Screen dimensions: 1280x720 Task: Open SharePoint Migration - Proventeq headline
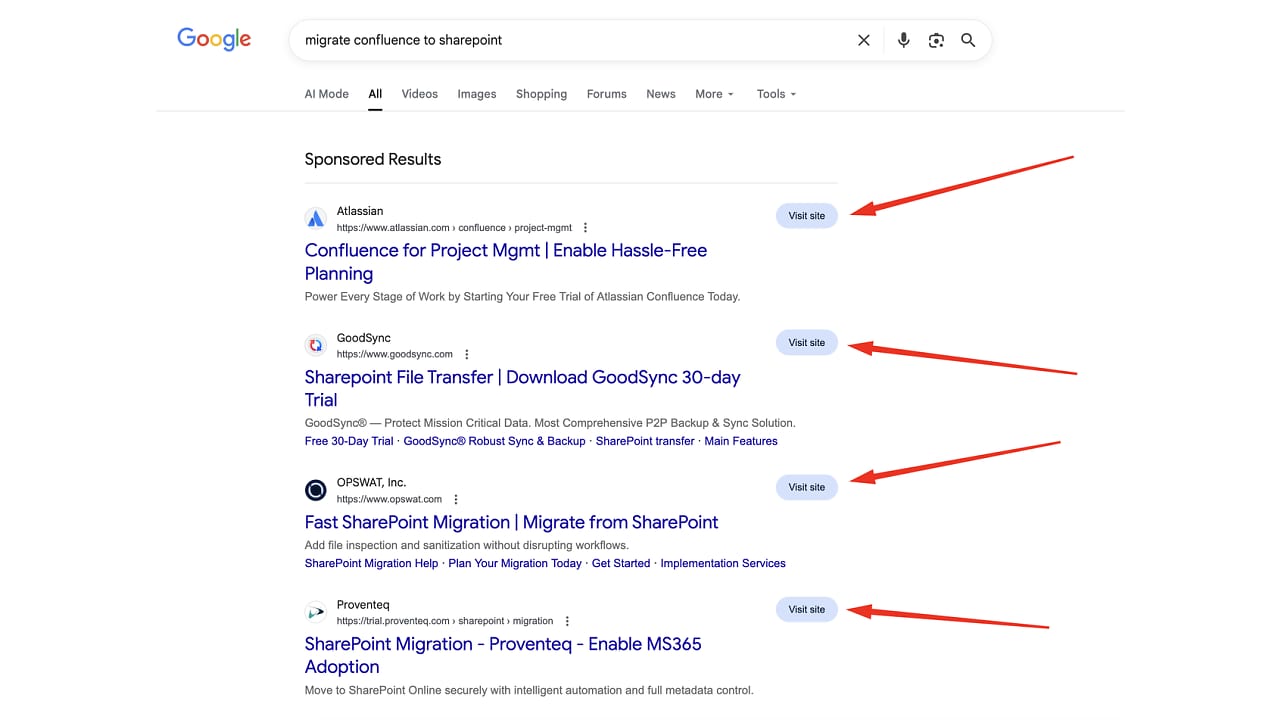[503, 655]
